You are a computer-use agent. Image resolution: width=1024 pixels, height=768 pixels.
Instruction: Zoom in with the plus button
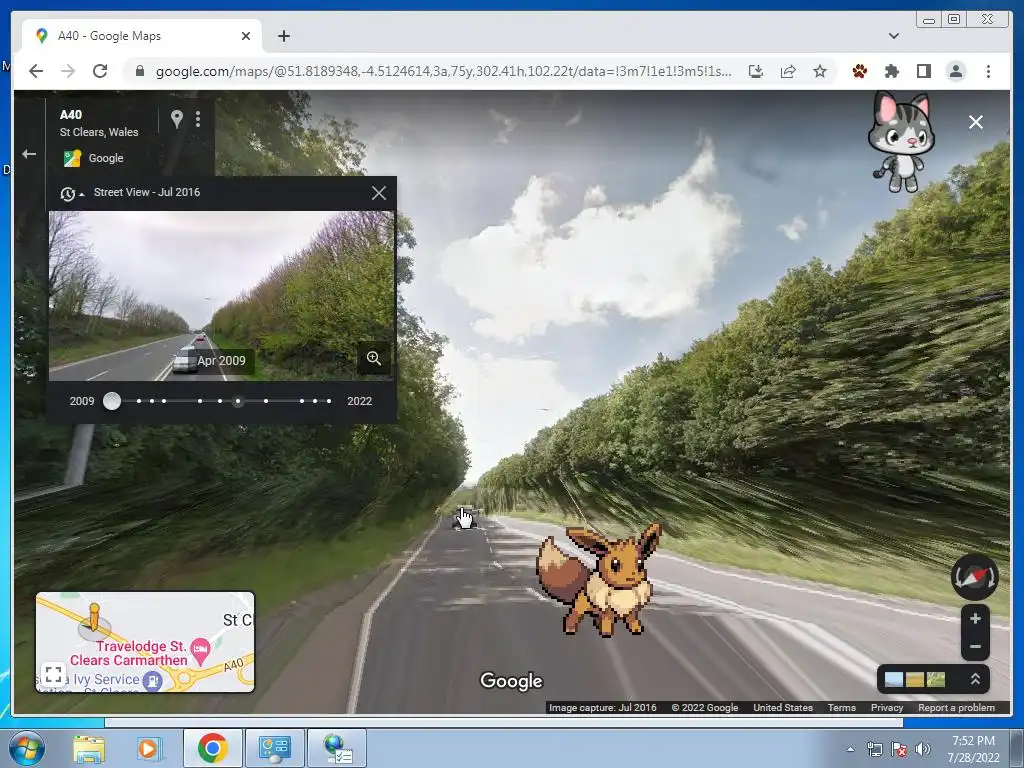(975, 618)
